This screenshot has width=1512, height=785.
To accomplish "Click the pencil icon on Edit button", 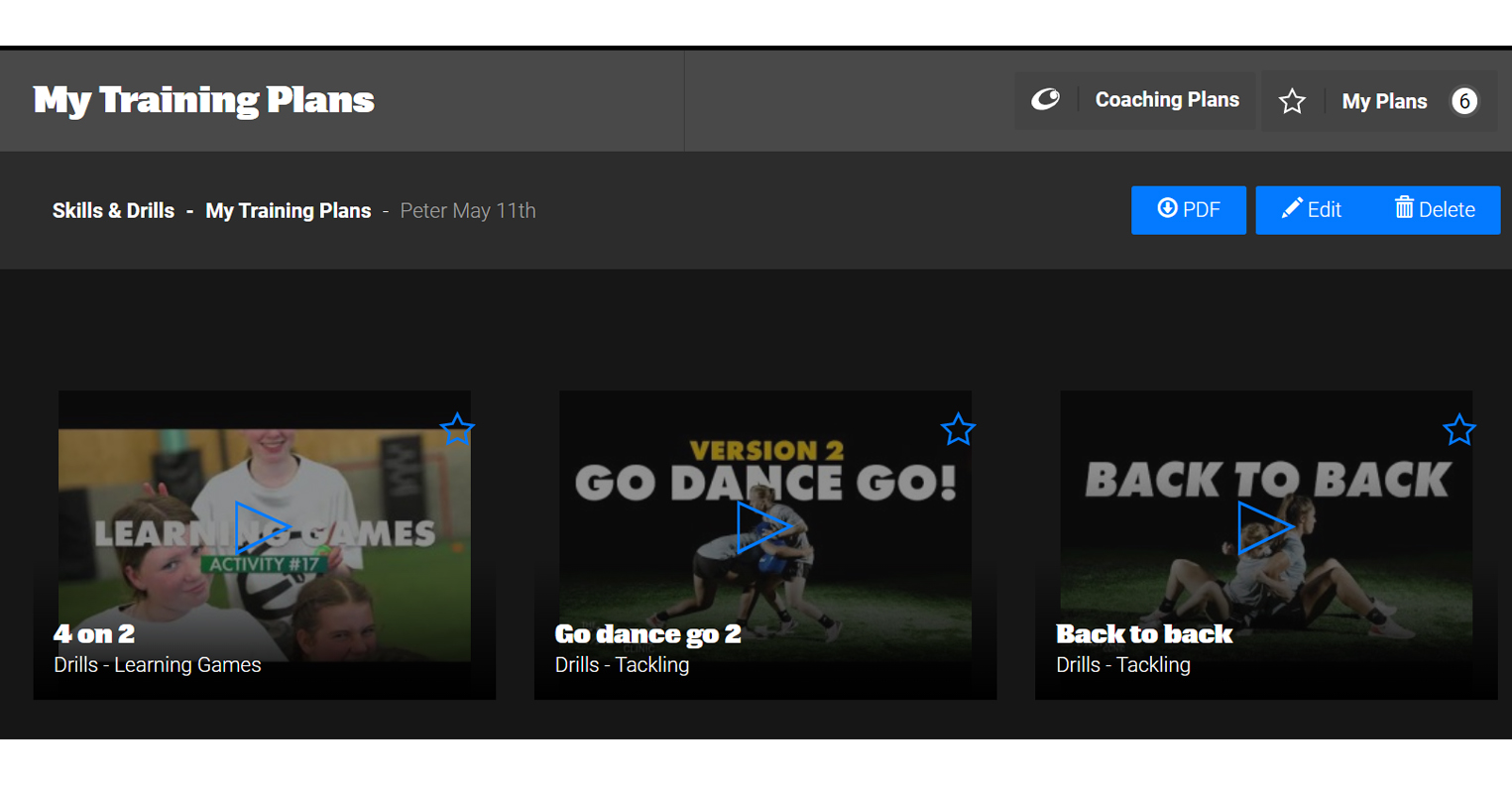I will [1291, 208].
